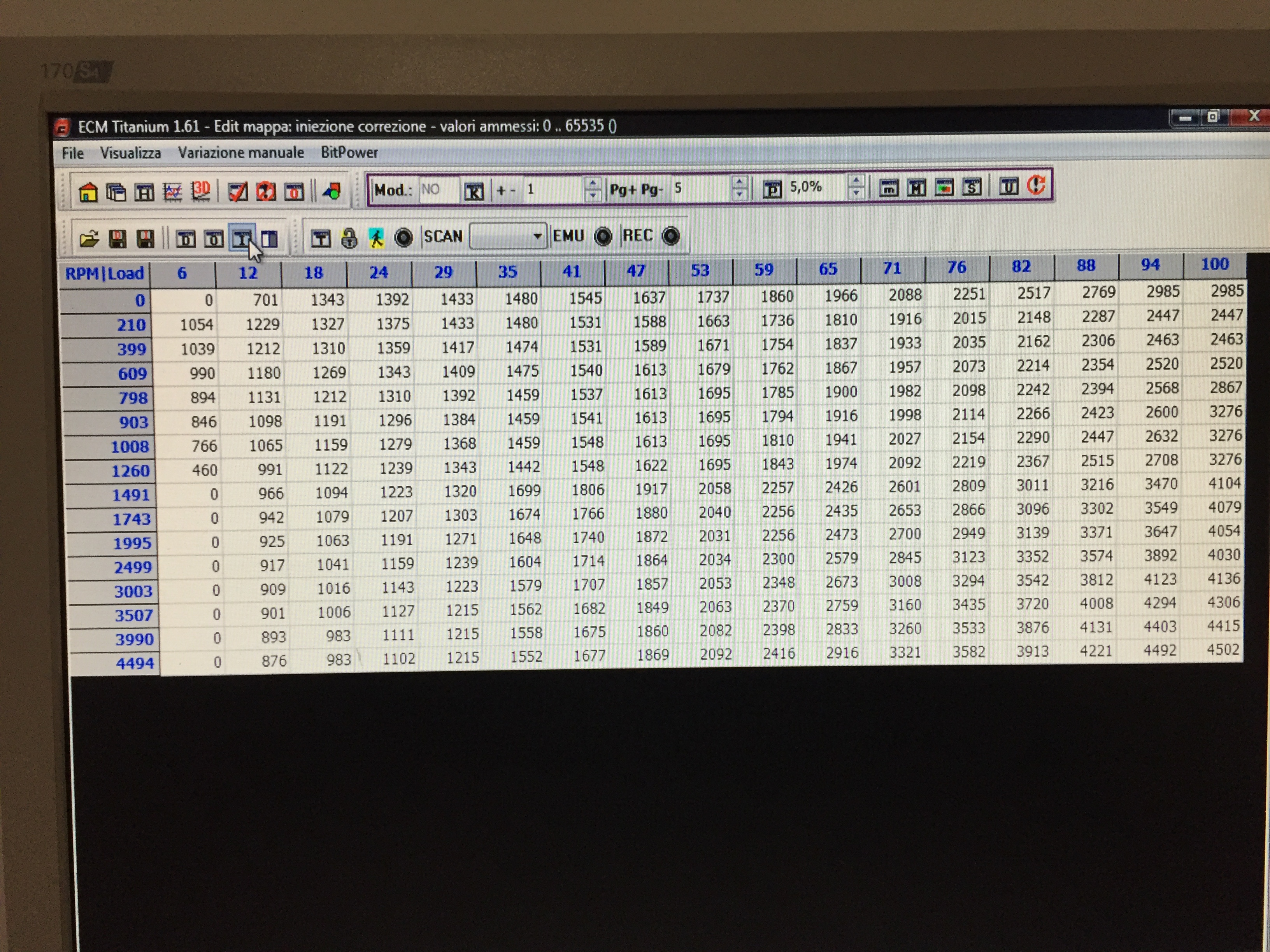Open the 2D line graph view icon
1270x952 pixels.
(x=172, y=192)
